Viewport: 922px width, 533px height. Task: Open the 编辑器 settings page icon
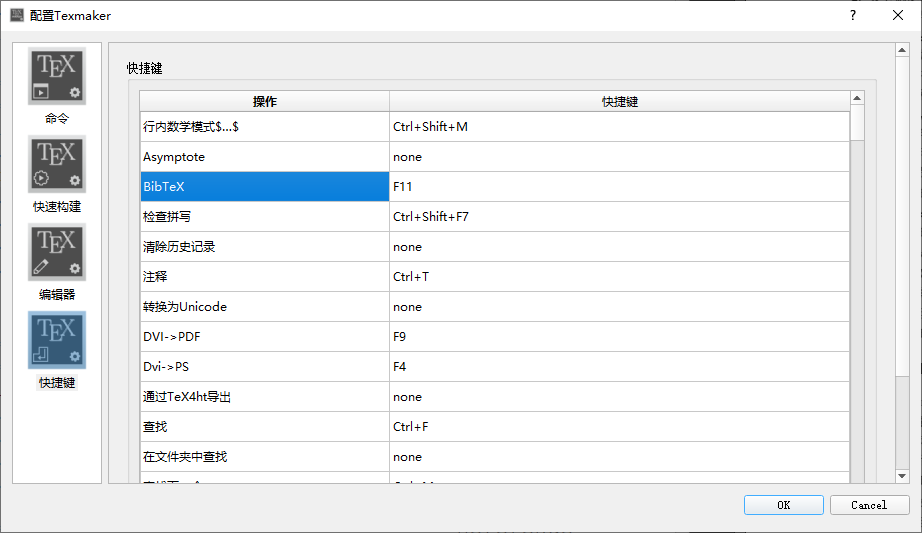point(56,252)
